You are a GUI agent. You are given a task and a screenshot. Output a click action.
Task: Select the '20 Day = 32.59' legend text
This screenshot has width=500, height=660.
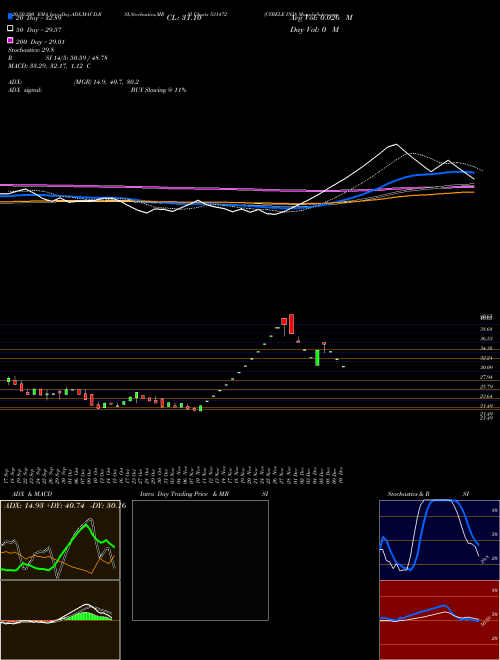39,18
